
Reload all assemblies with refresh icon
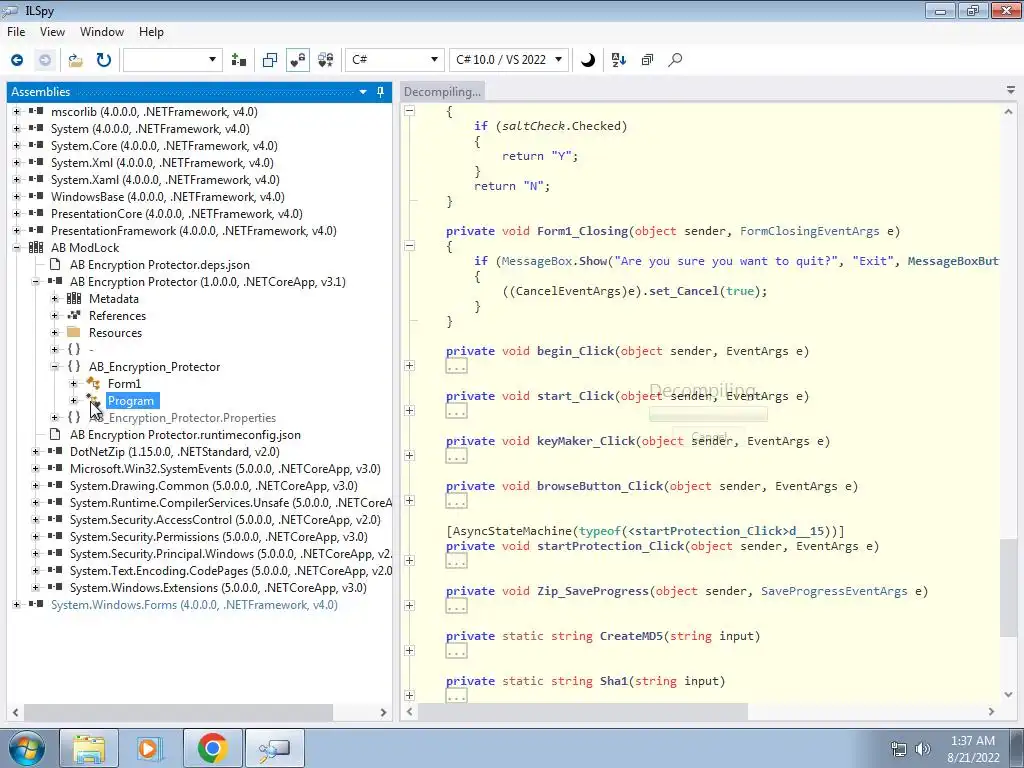(104, 60)
